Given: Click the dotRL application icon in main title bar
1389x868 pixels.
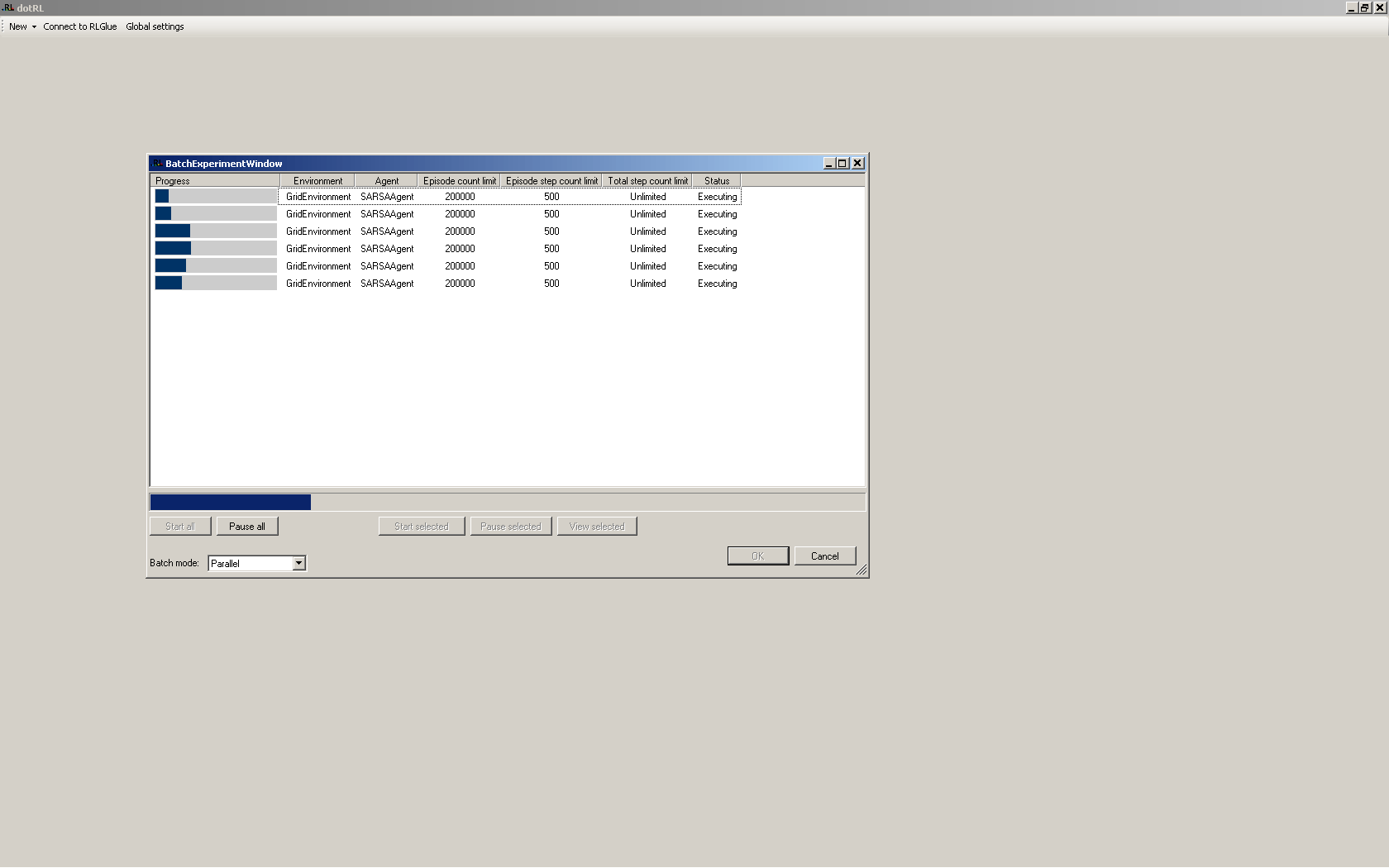Looking at the screenshot, I should (x=8, y=7).
